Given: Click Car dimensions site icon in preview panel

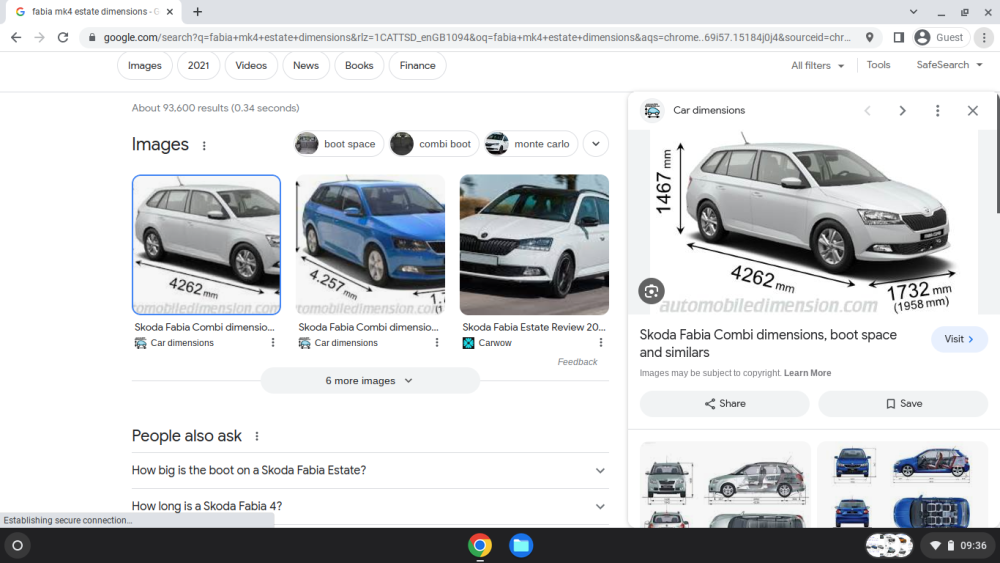Looking at the screenshot, I should (x=652, y=110).
